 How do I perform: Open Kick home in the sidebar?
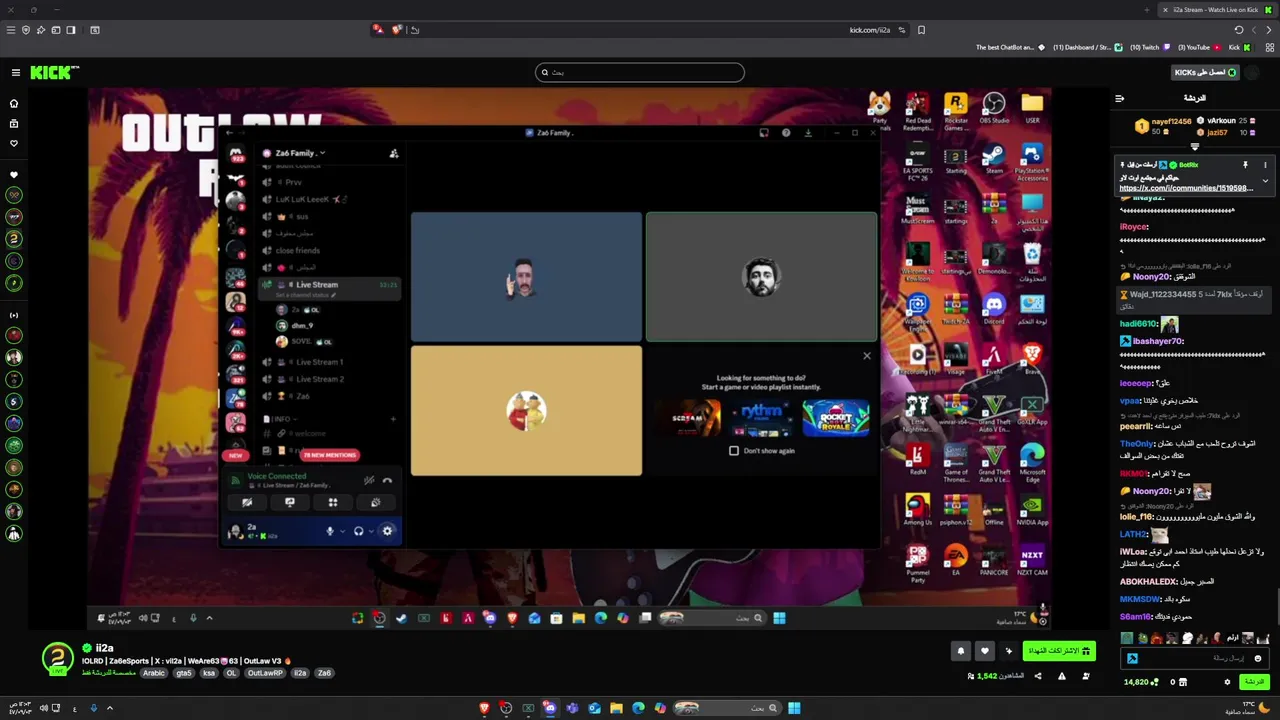click(14, 103)
